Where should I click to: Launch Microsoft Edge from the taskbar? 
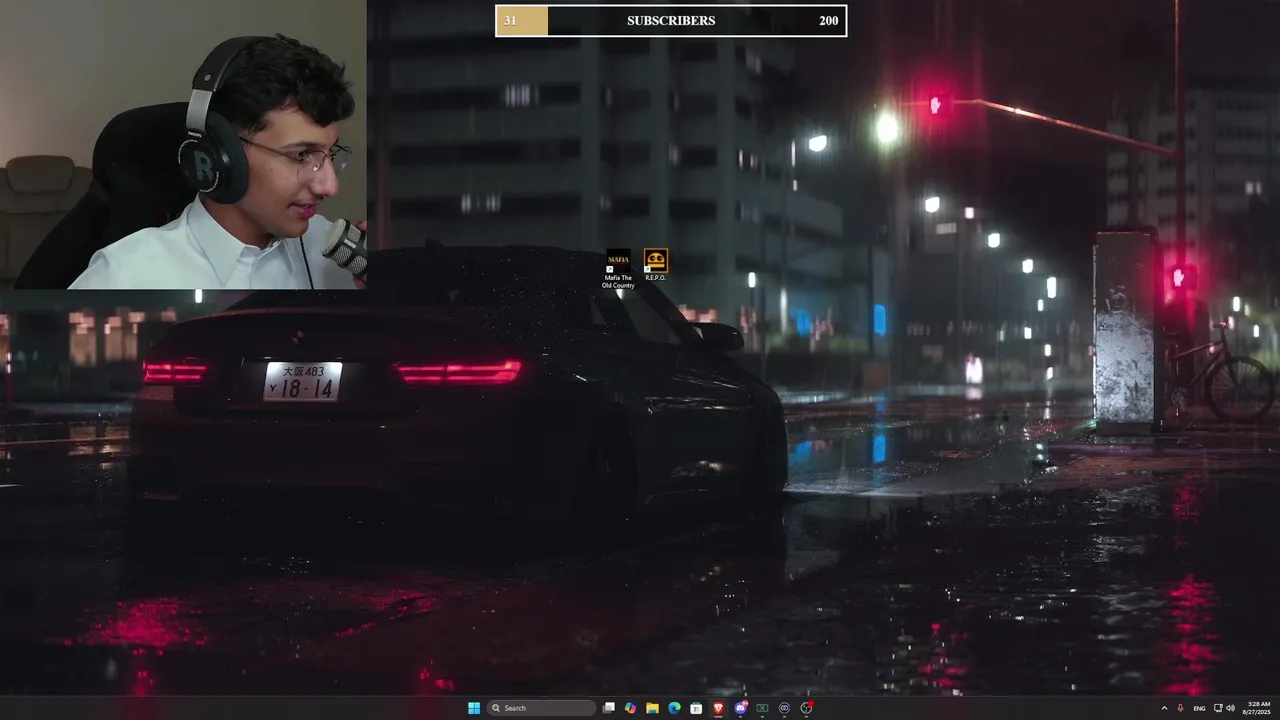coord(674,708)
